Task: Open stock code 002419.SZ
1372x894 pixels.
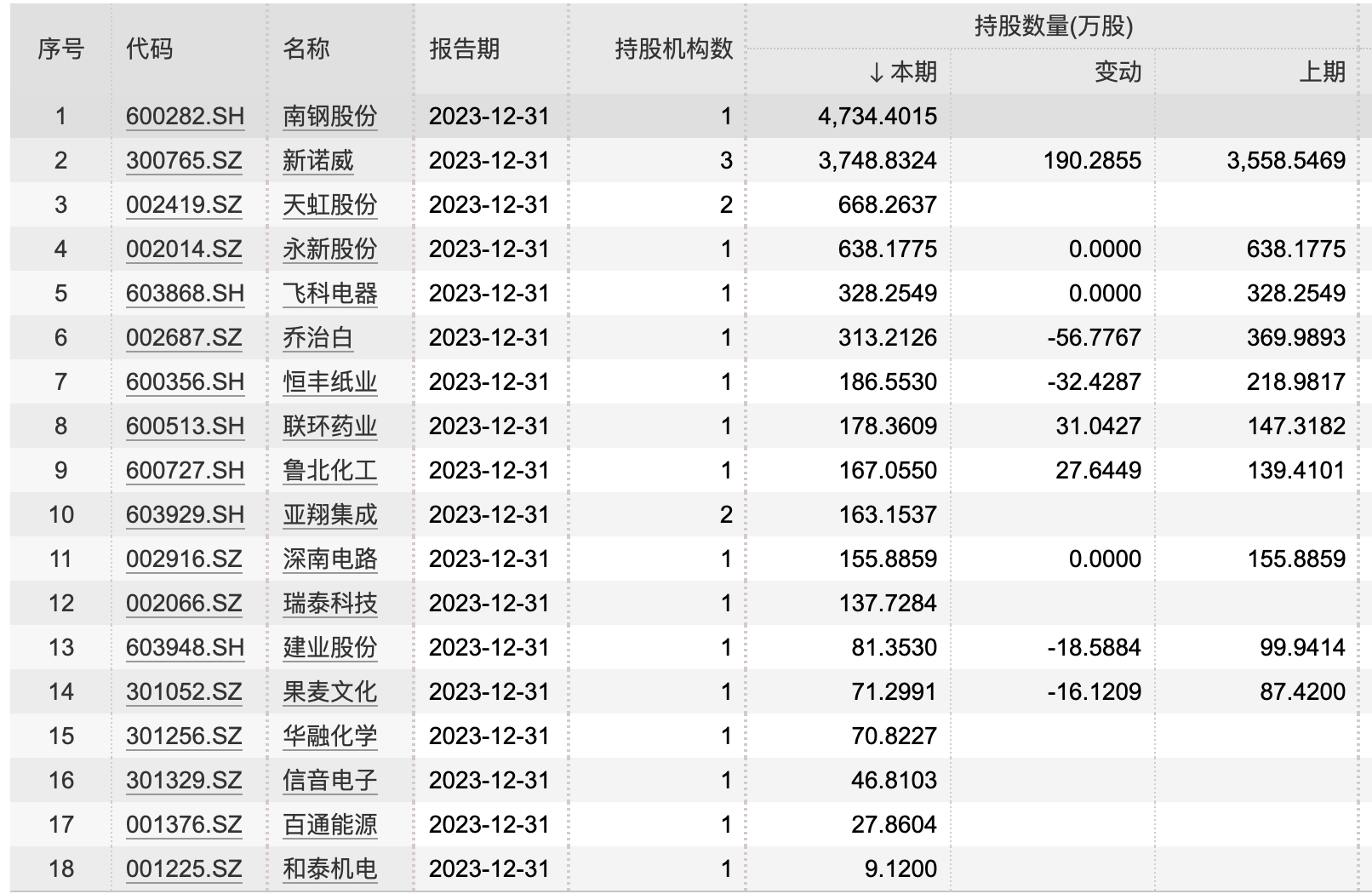Action: pyautogui.click(x=184, y=205)
